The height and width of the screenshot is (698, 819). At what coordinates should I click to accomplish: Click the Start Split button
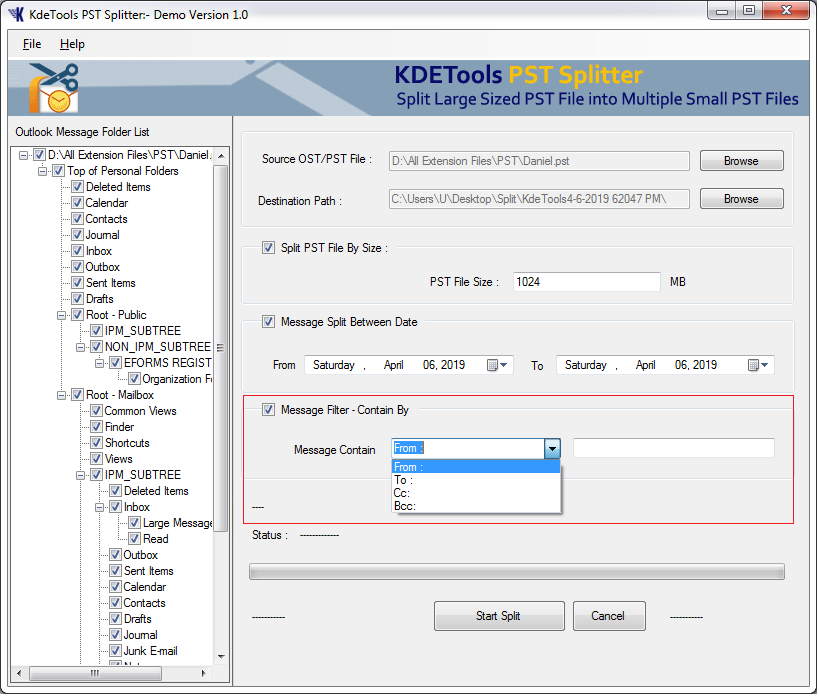(x=499, y=616)
